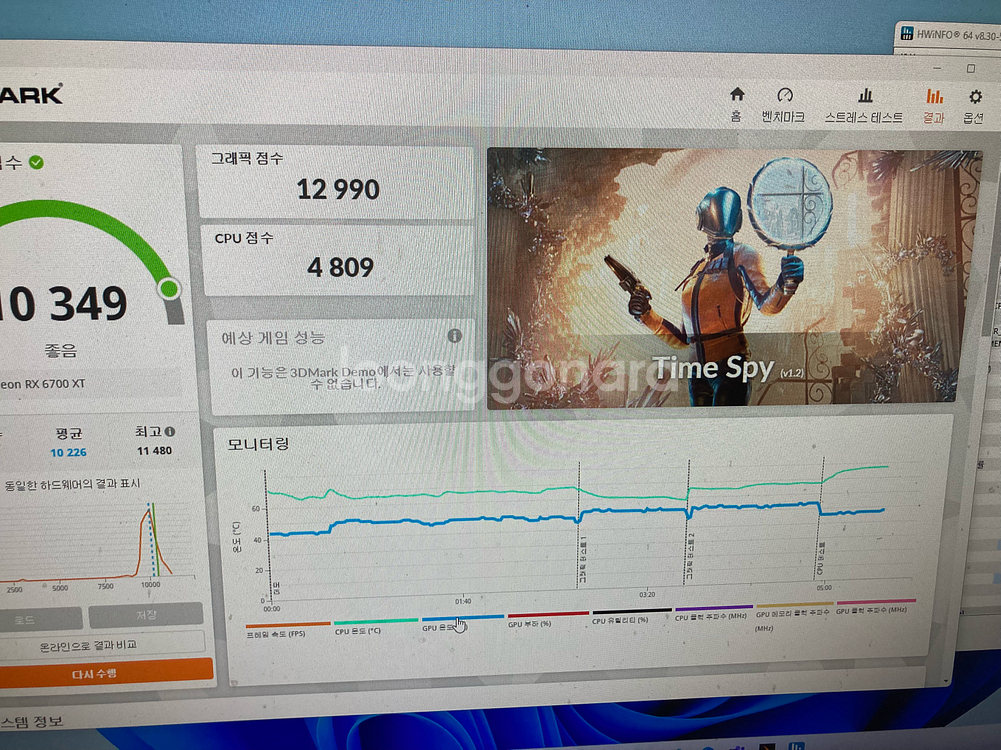Open the 스트레스 테스트 stress test section
1001x750 pixels.
864,106
